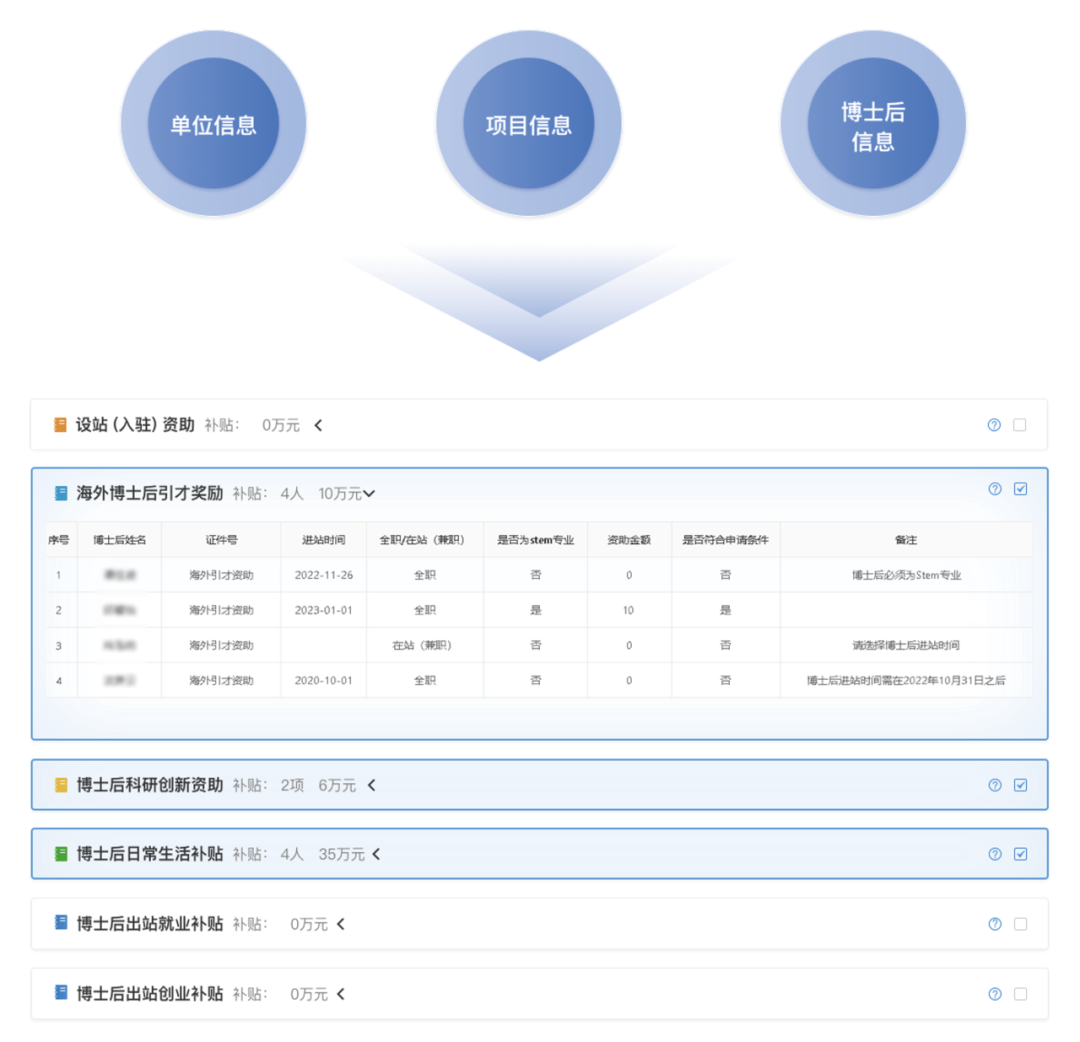The width and height of the screenshot is (1080, 1042).
Task: Click the 进站时间 column header
Action: click(x=323, y=540)
